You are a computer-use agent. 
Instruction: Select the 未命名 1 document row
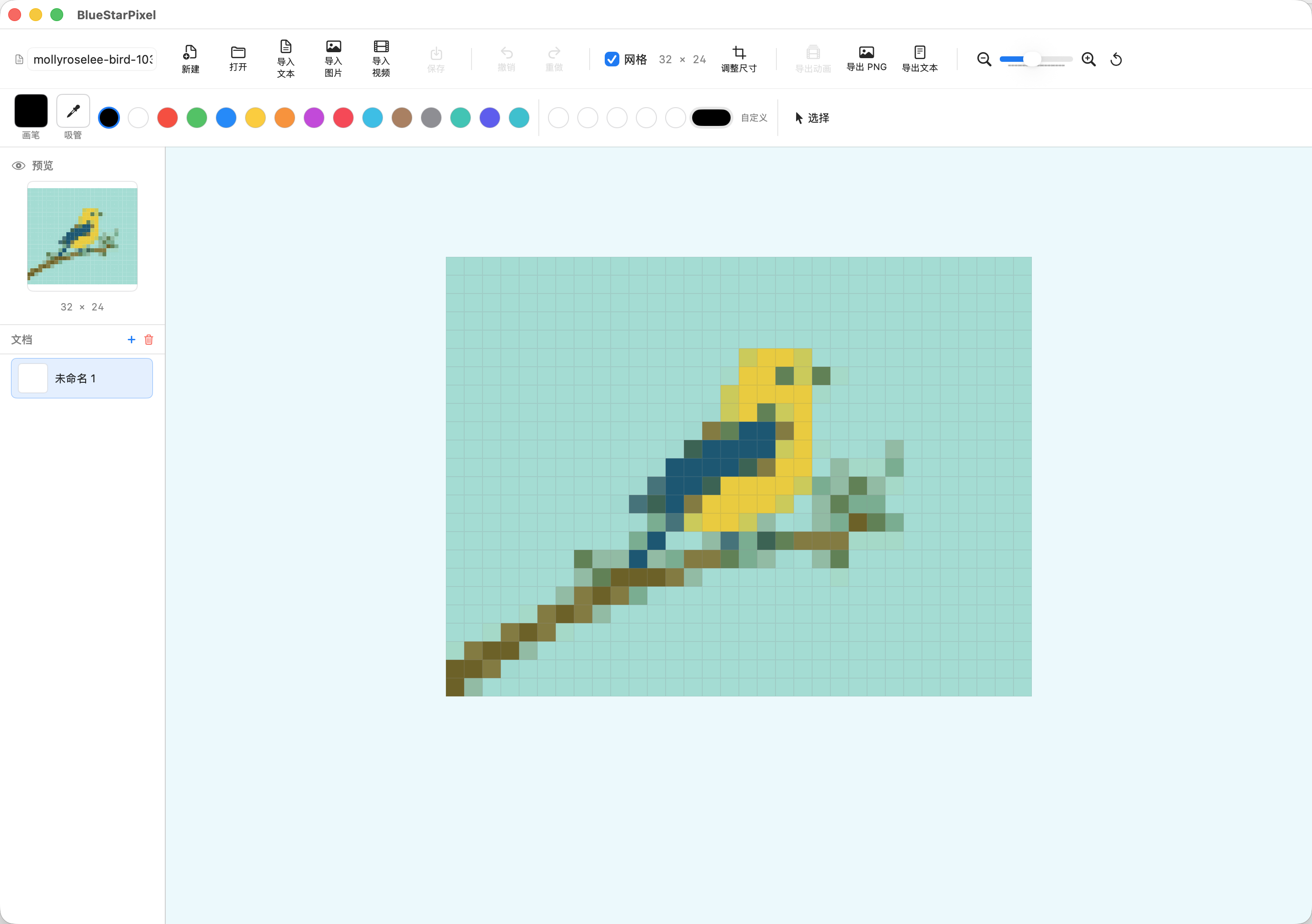point(82,378)
